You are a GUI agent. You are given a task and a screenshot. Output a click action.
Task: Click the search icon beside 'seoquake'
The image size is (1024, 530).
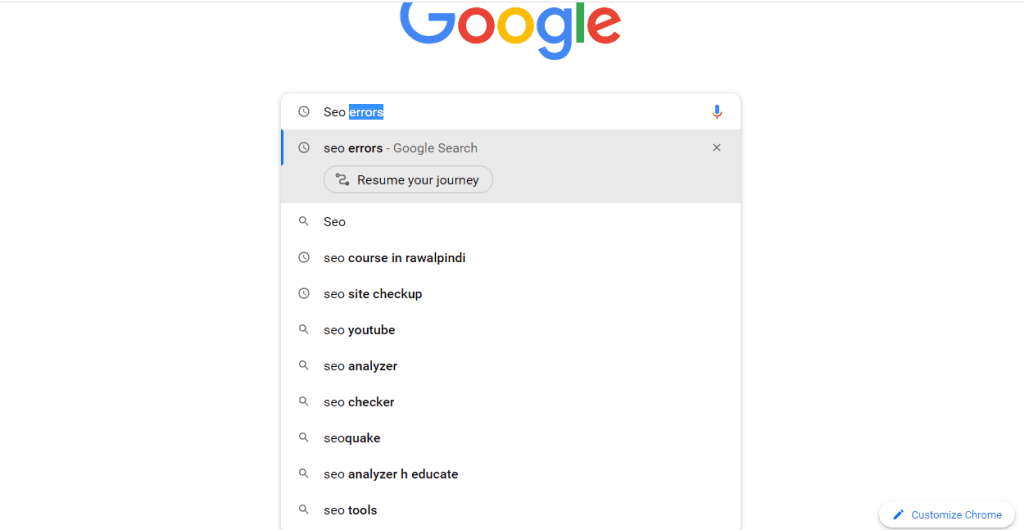pyautogui.click(x=304, y=438)
